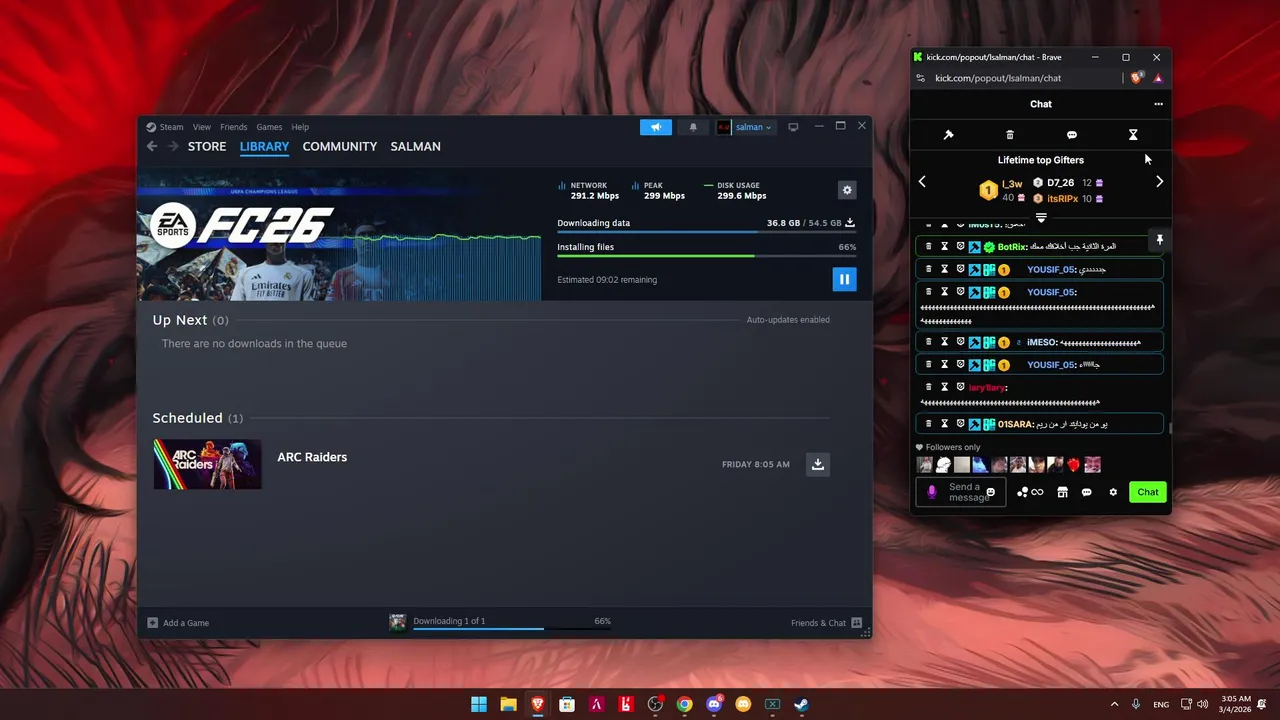Click Downloading 1 of 1 status
Screen dimensions: 1280x720
[x=449, y=621]
